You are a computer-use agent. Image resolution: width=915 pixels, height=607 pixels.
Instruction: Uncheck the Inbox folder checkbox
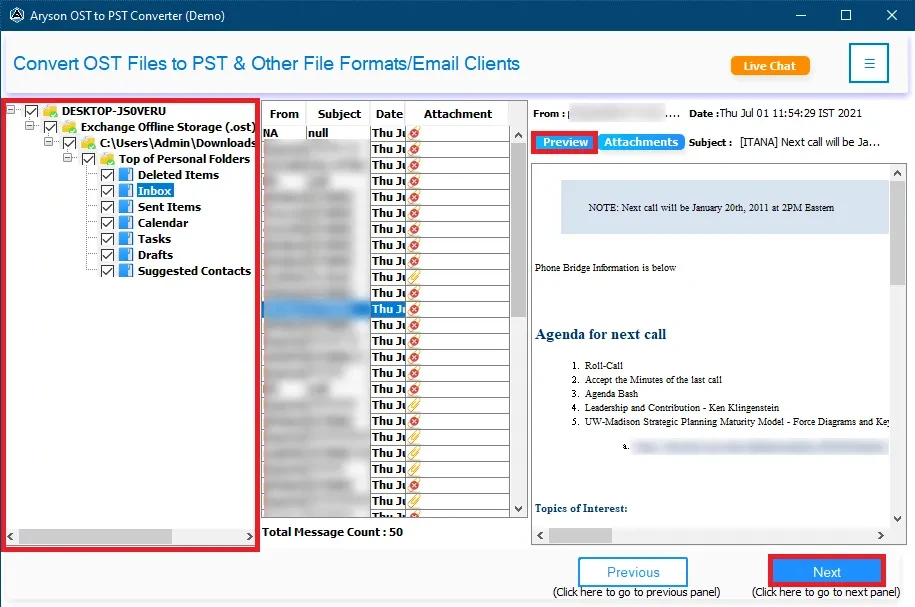click(x=108, y=191)
